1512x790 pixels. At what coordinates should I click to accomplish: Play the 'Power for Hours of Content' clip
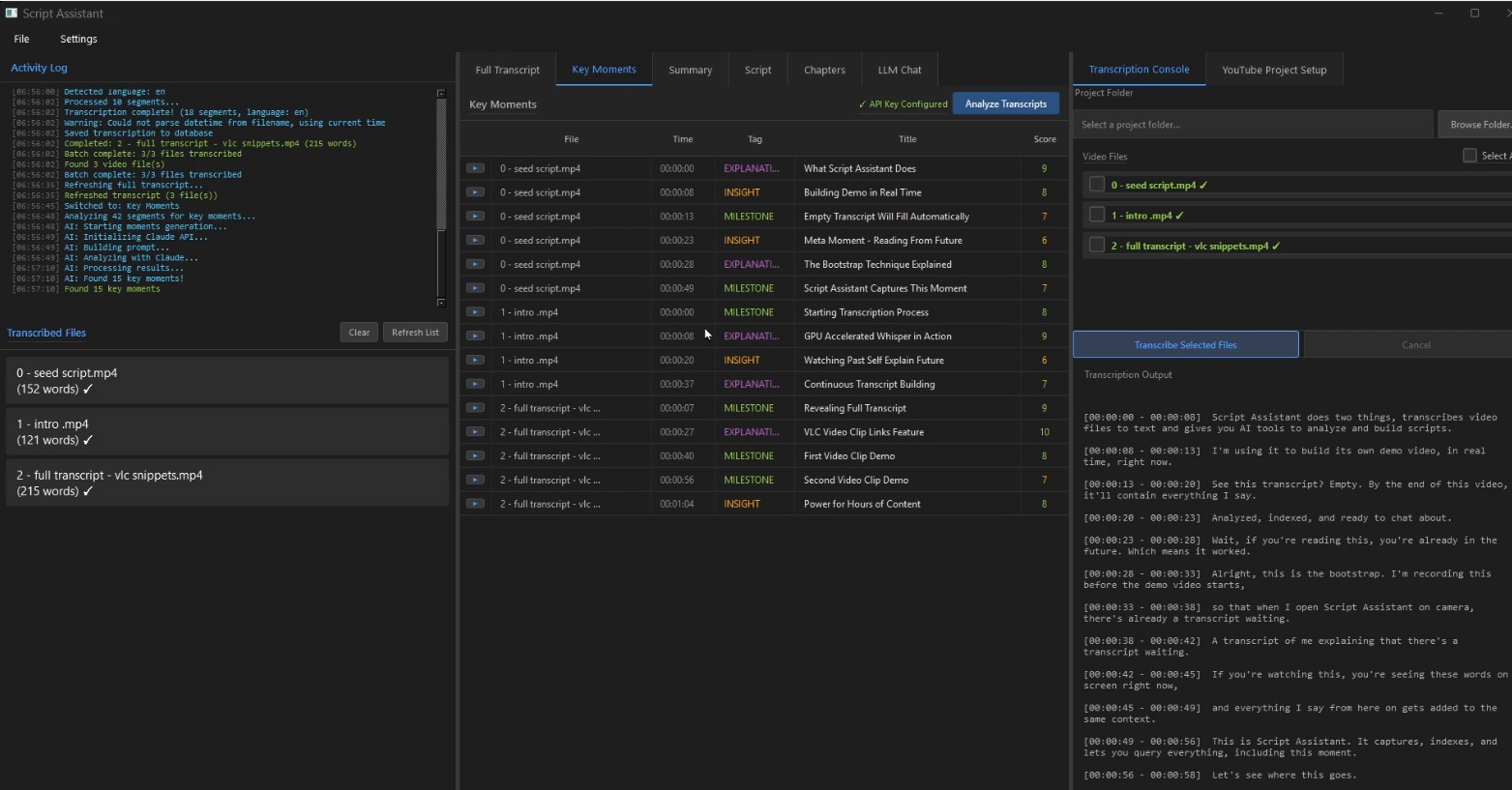pyautogui.click(x=475, y=504)
